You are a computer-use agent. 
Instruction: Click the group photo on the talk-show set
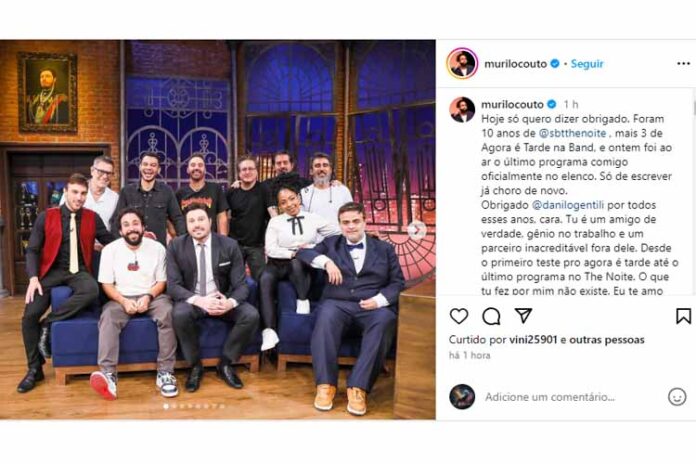[218, 230]
